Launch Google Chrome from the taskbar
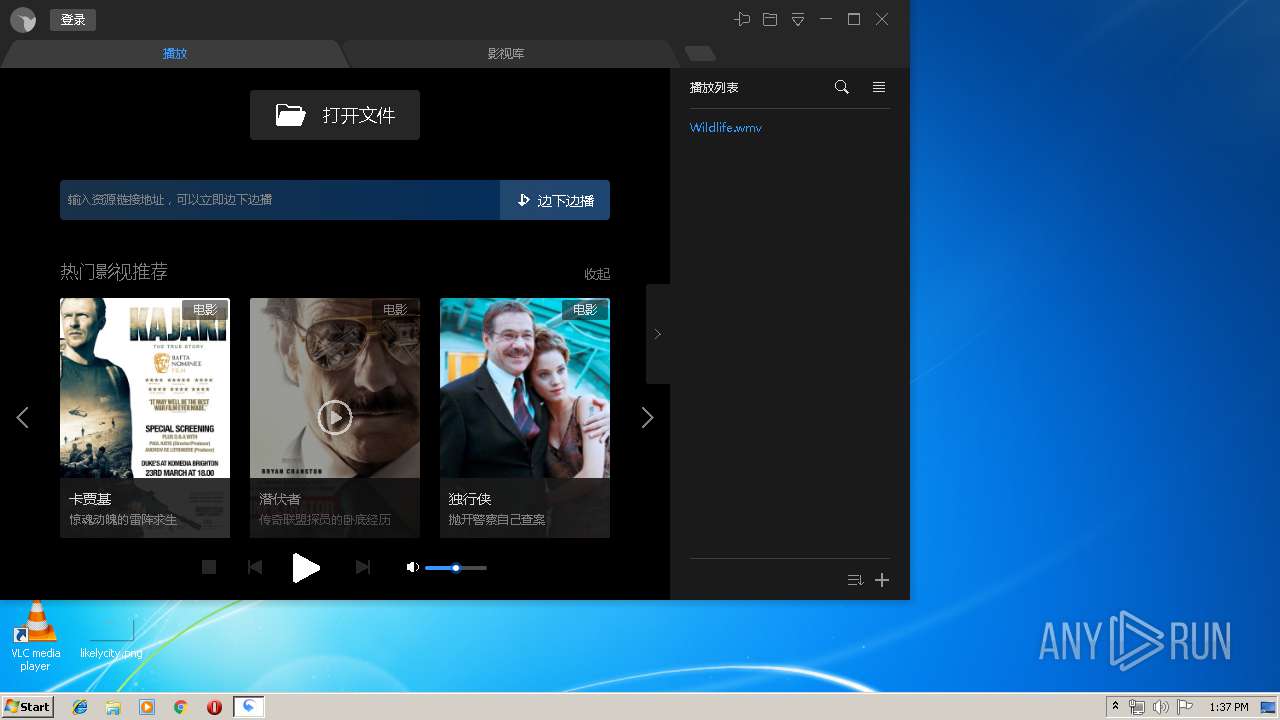The image size is (1280, 720). click(181, 707)
